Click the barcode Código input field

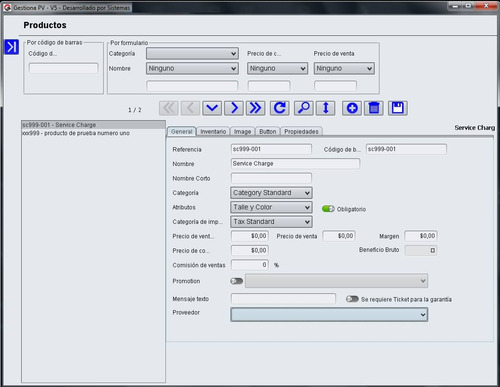pyautogui.click(x=63, y=68)
